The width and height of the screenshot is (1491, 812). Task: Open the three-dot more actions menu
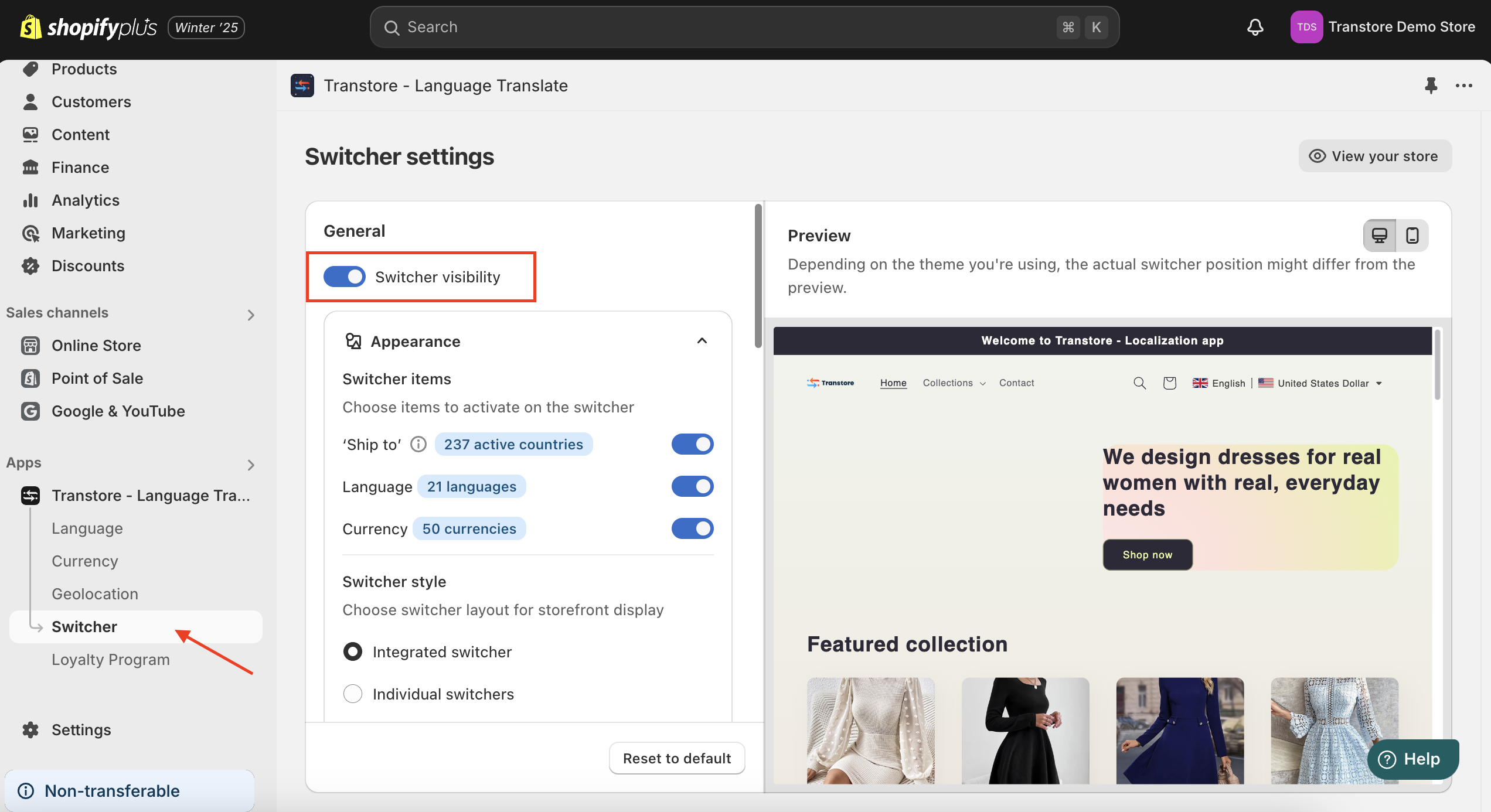pyautogui.click(x=1463, y=86)
